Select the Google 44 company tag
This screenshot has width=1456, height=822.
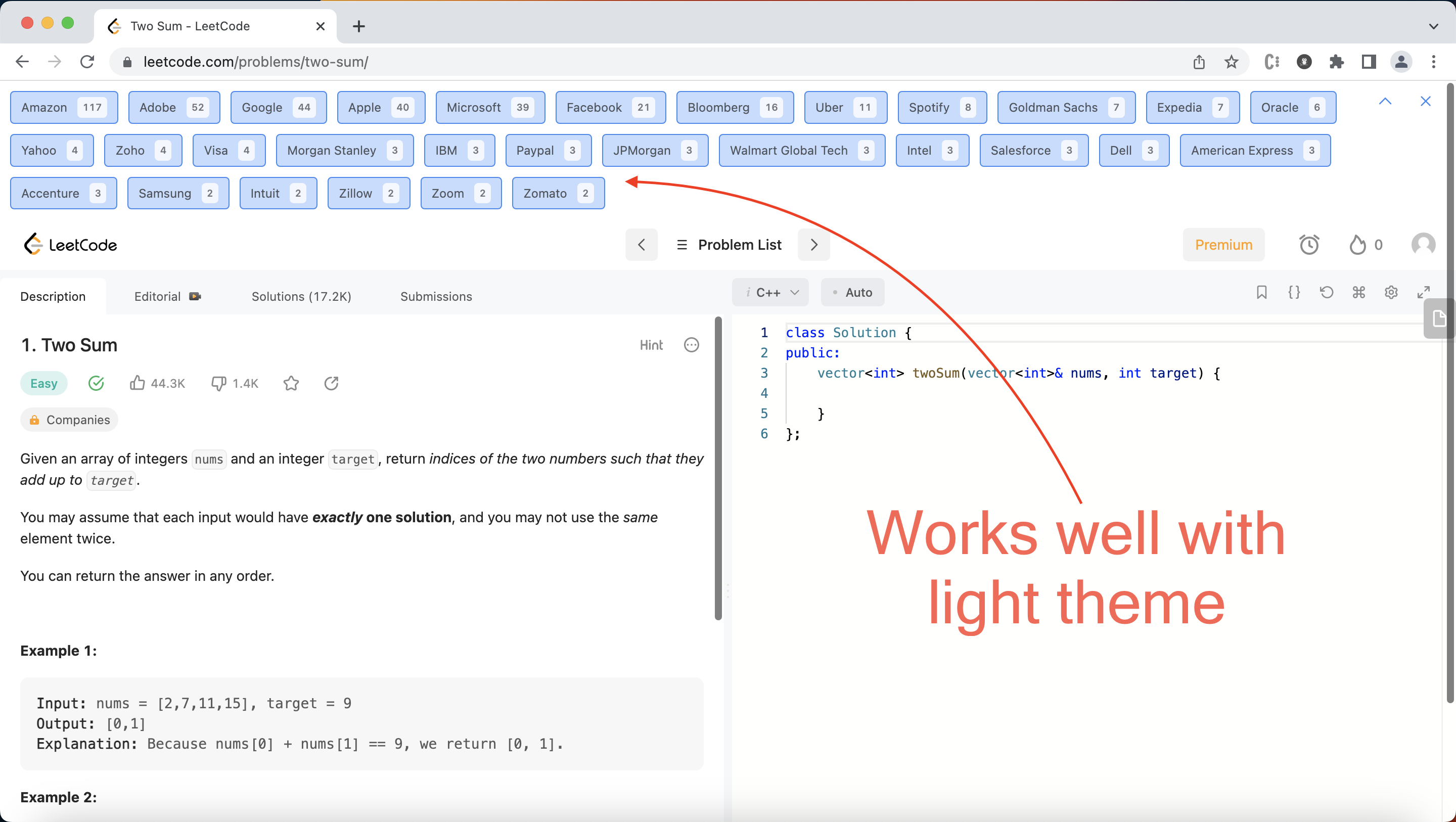[279, 107]
